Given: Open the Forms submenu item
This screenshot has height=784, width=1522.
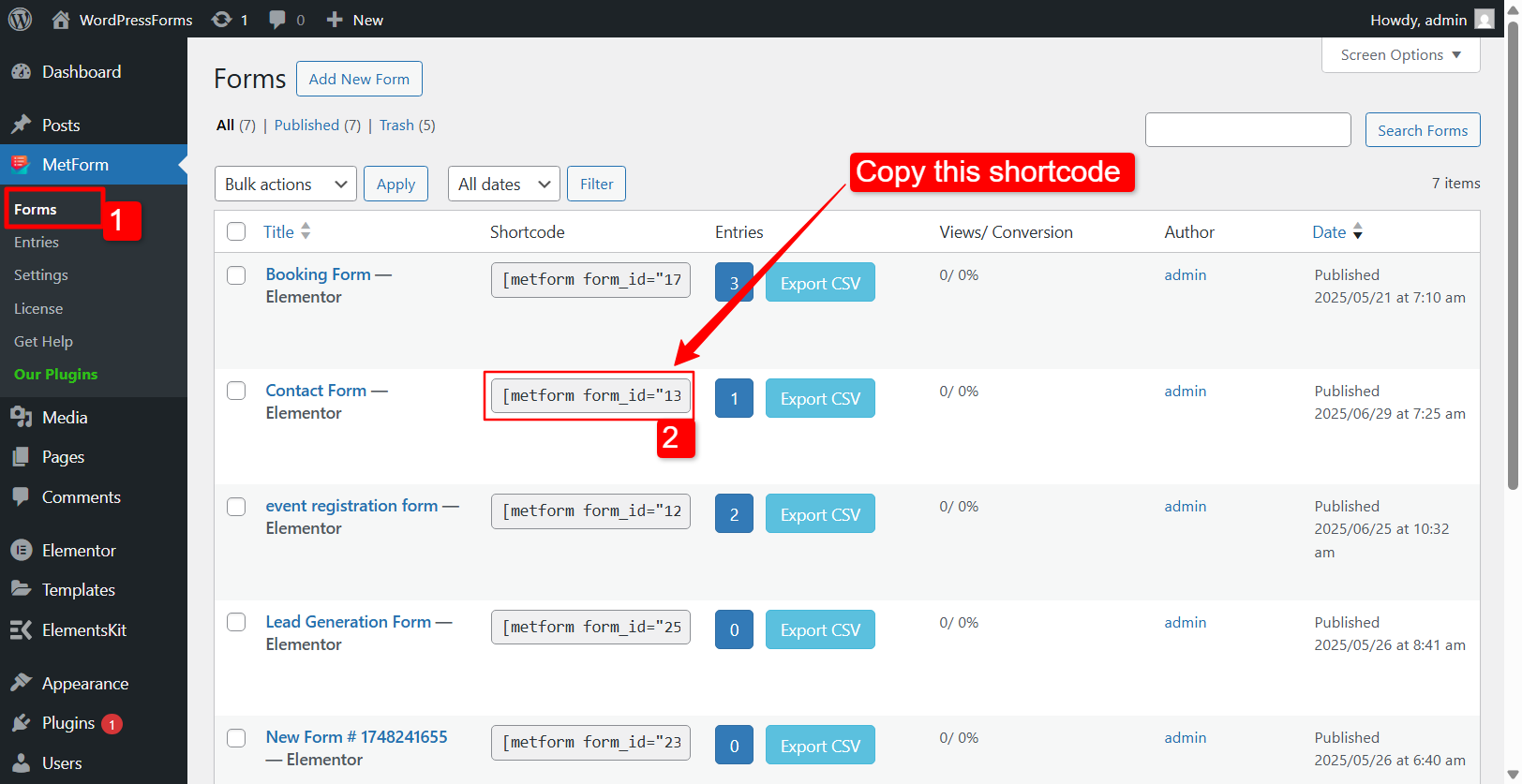Looking at the screenshot, I should point(36,209).
